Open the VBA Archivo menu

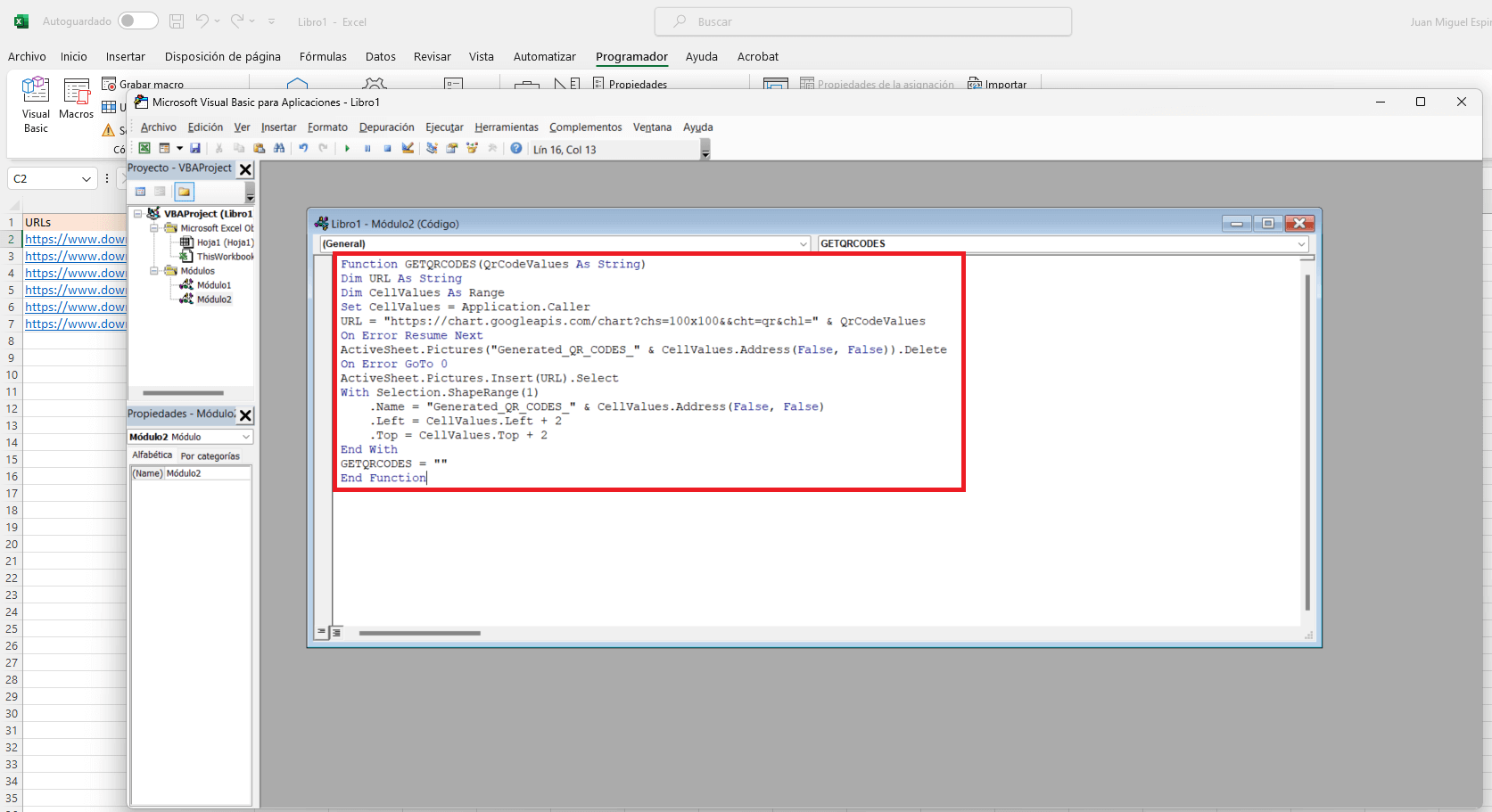159,127
